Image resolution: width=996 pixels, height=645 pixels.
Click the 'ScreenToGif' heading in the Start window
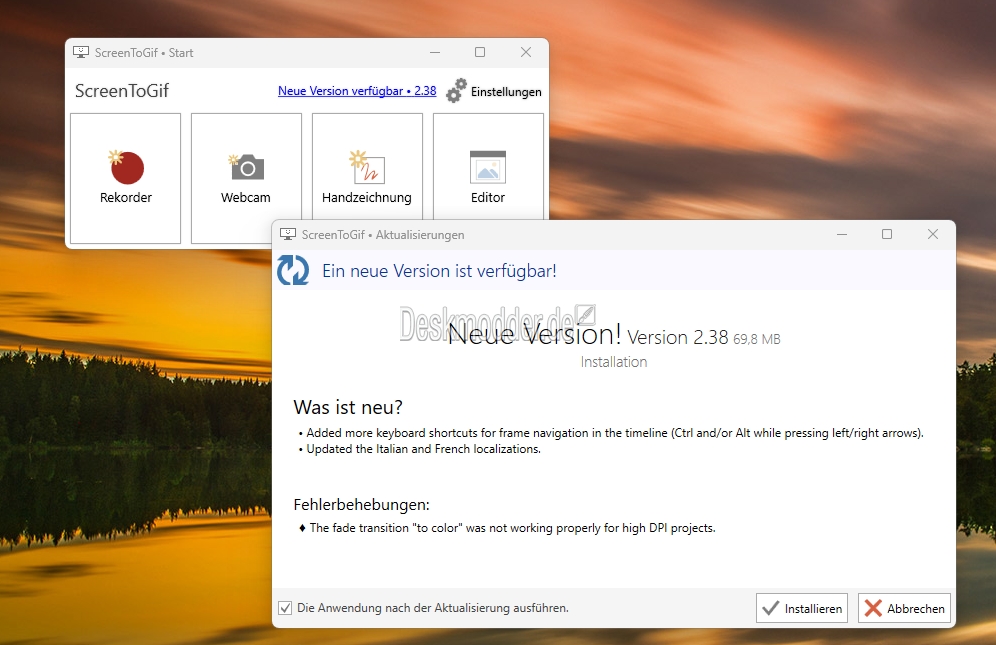coord(122,91)
